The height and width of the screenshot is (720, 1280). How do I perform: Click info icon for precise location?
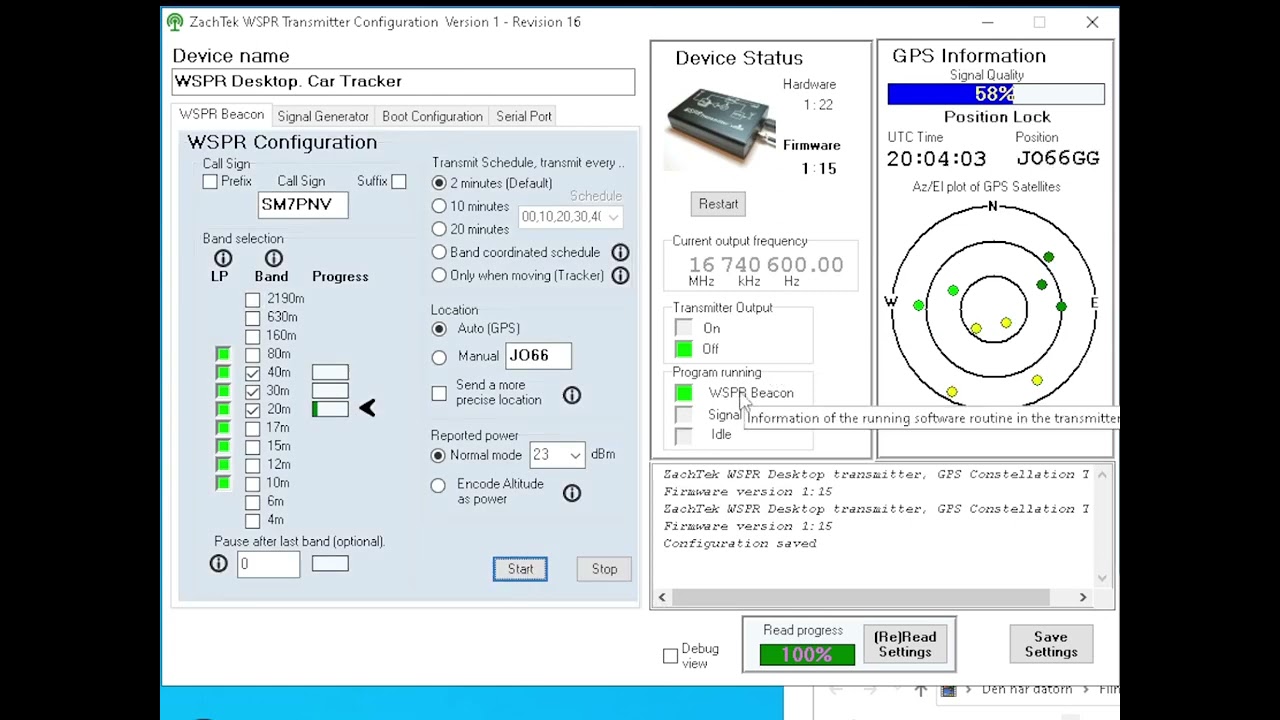pyautogui.click(x=572, y=396)
